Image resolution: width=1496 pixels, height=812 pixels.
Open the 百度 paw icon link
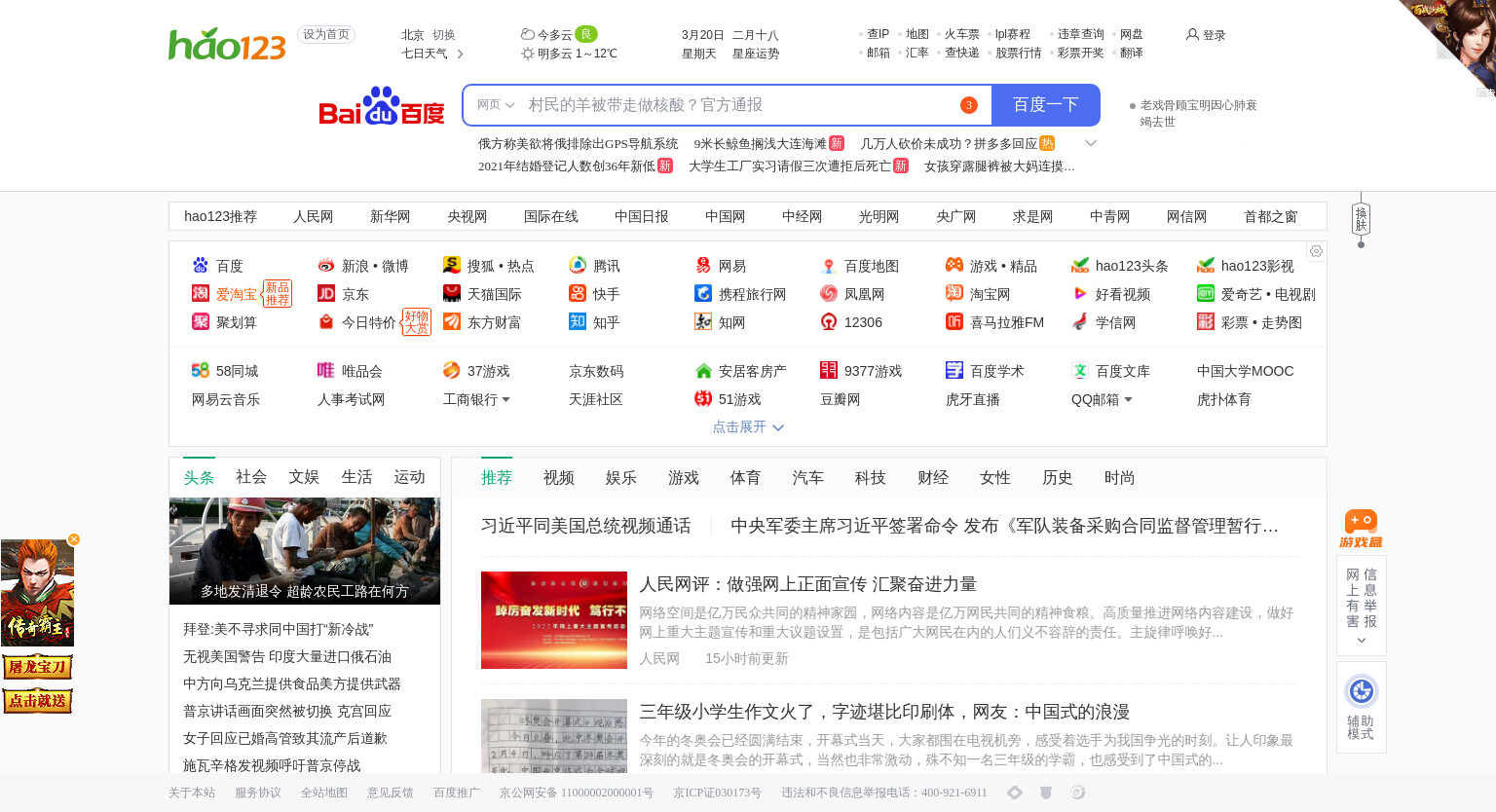tap(201, 265)
